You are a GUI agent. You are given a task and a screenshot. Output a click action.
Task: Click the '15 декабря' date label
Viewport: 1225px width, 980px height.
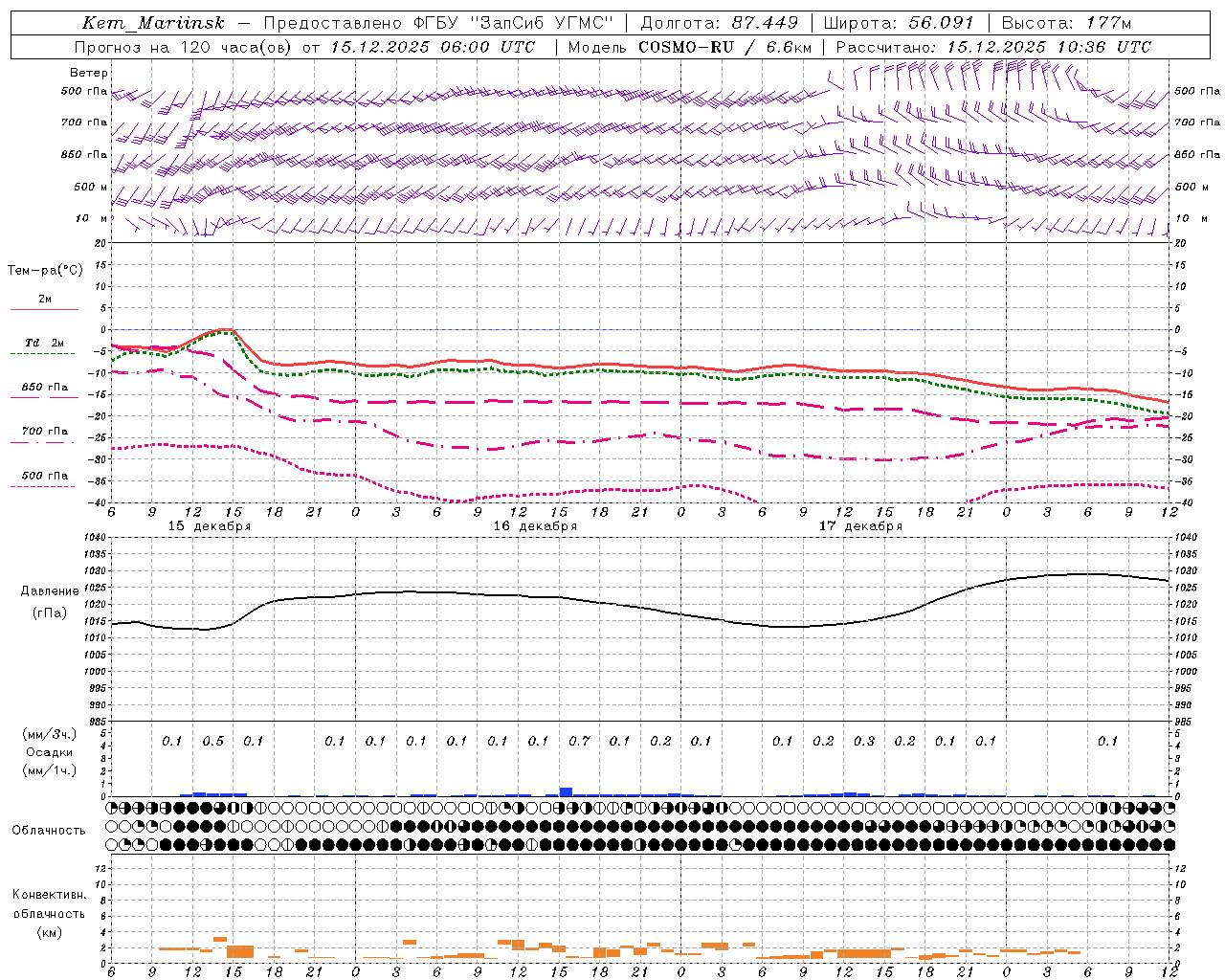pyautogui.click(x=210, y=526)
